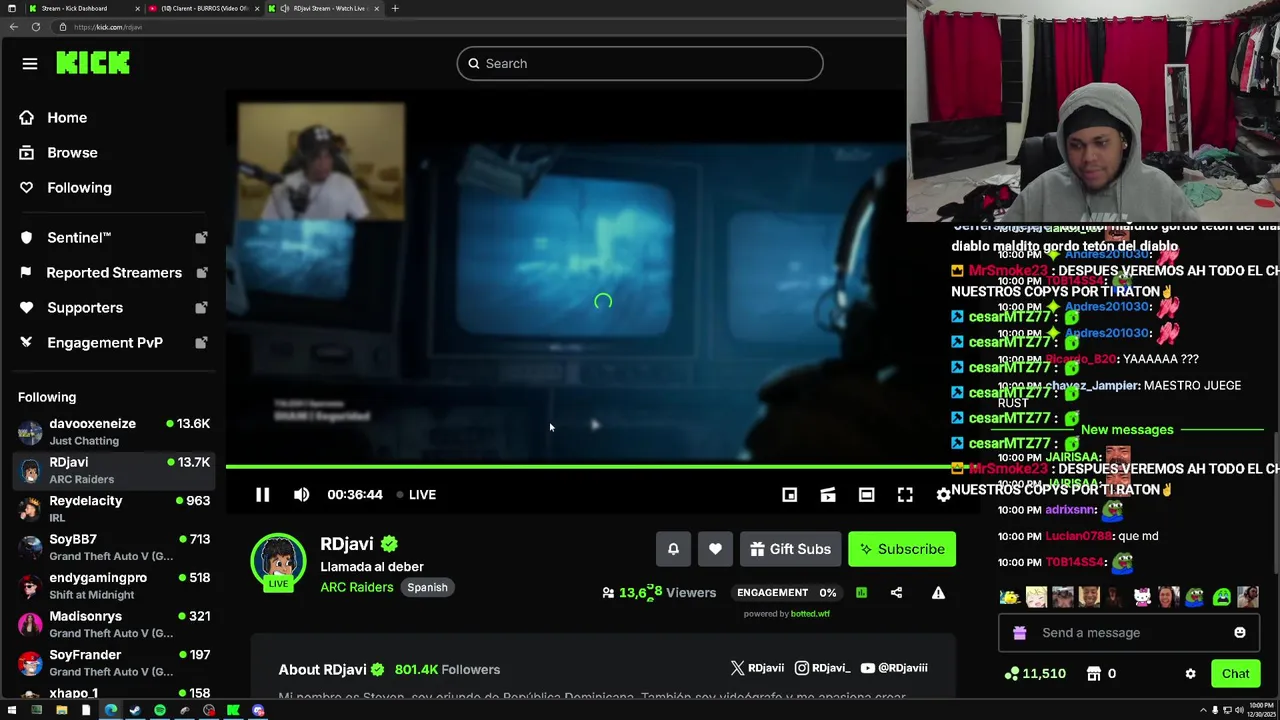This screenshot has height=720, width=1280.
Task: Click RDjavi live avatar
Action: [278, 563]
